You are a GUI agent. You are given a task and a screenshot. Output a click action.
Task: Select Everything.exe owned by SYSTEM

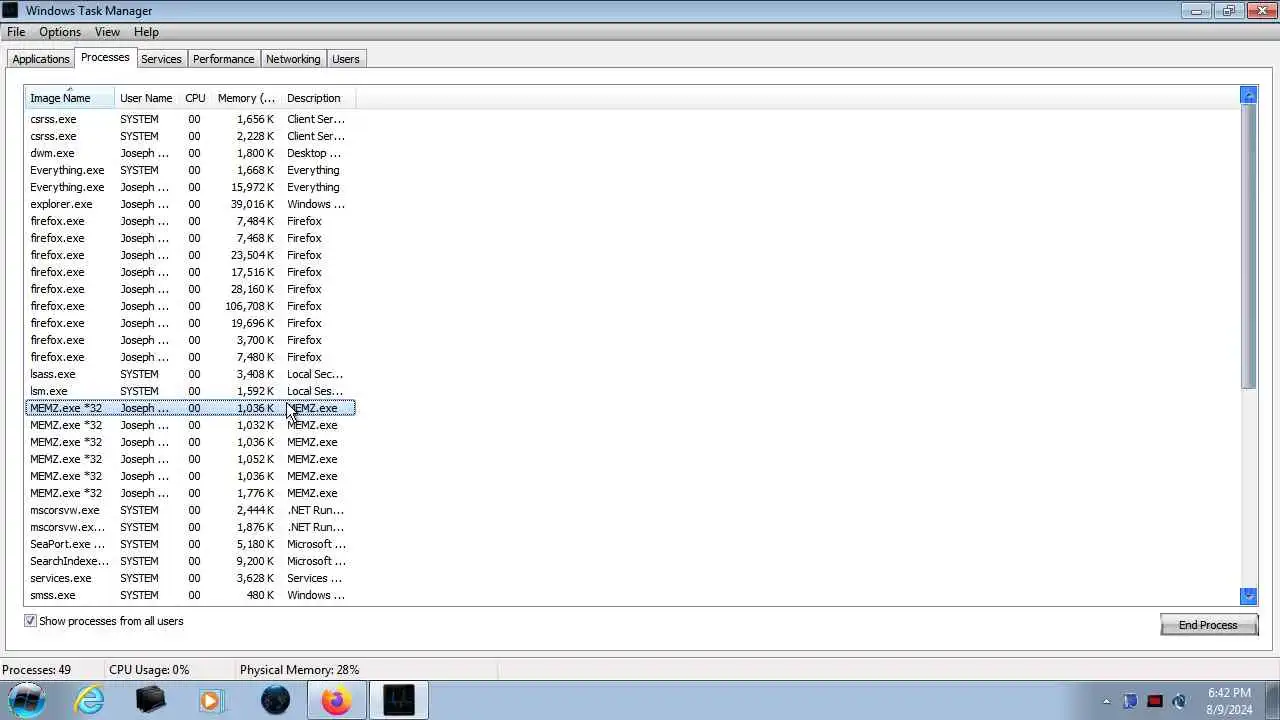[x=190, y=170]
